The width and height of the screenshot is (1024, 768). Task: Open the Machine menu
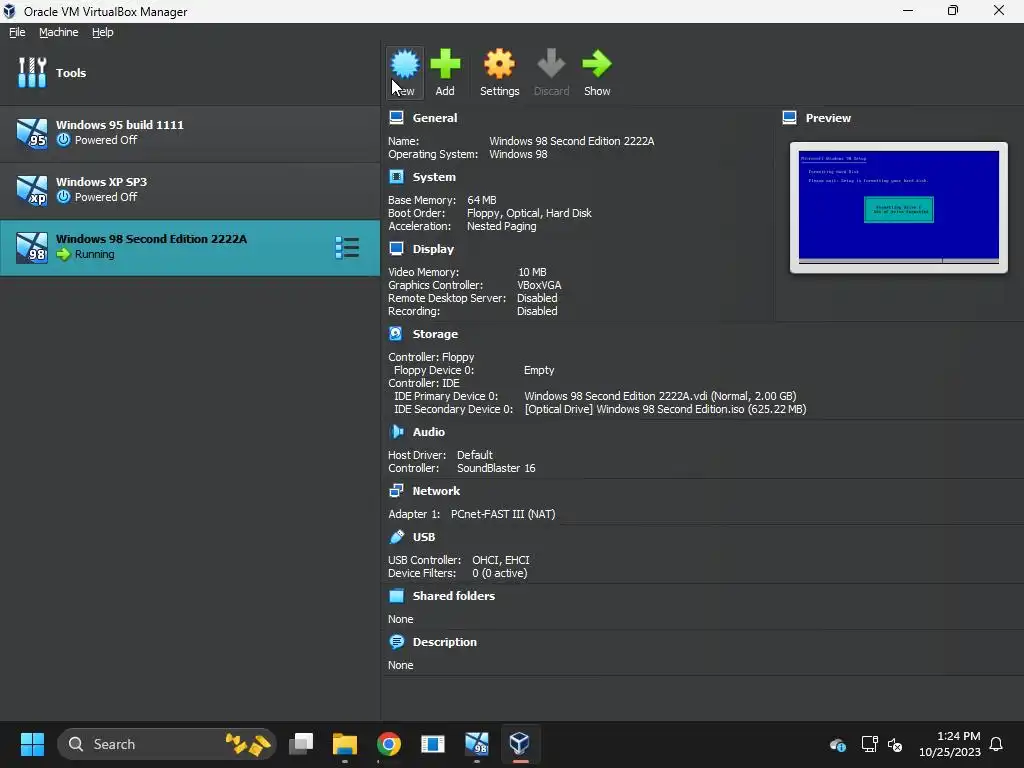(59, 32)
